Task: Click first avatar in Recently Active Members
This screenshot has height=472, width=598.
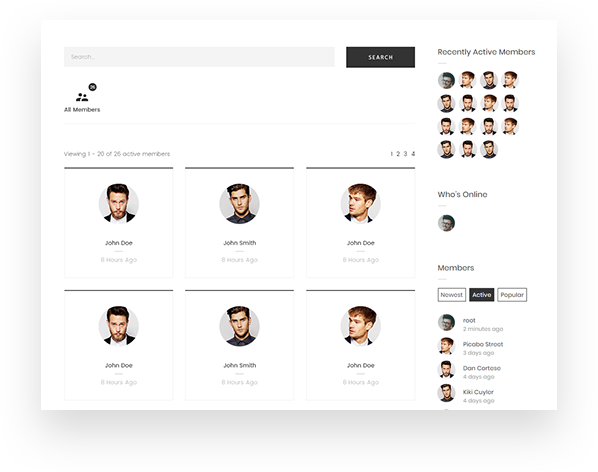Action: (x=446, y=80)
